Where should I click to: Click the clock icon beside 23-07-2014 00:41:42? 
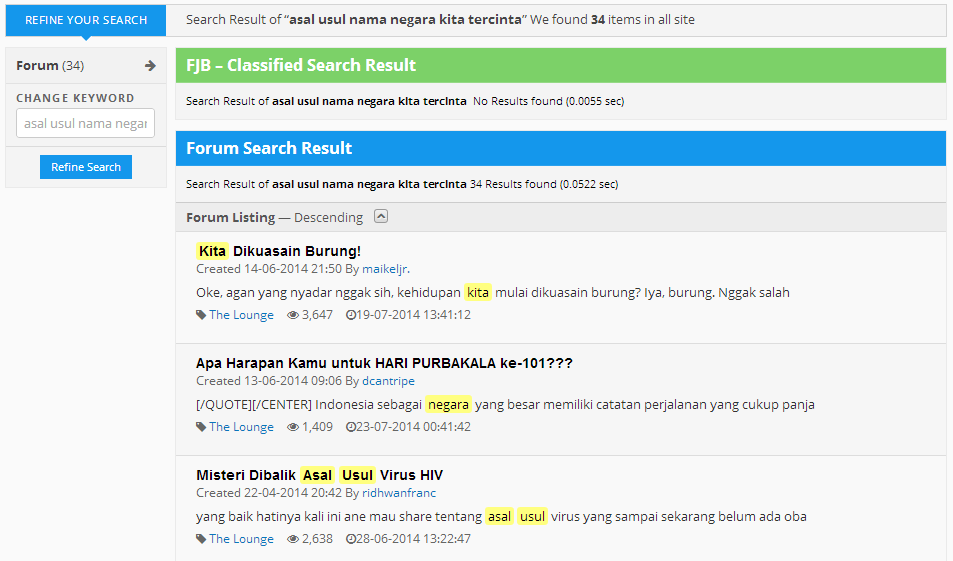[351, 427]
